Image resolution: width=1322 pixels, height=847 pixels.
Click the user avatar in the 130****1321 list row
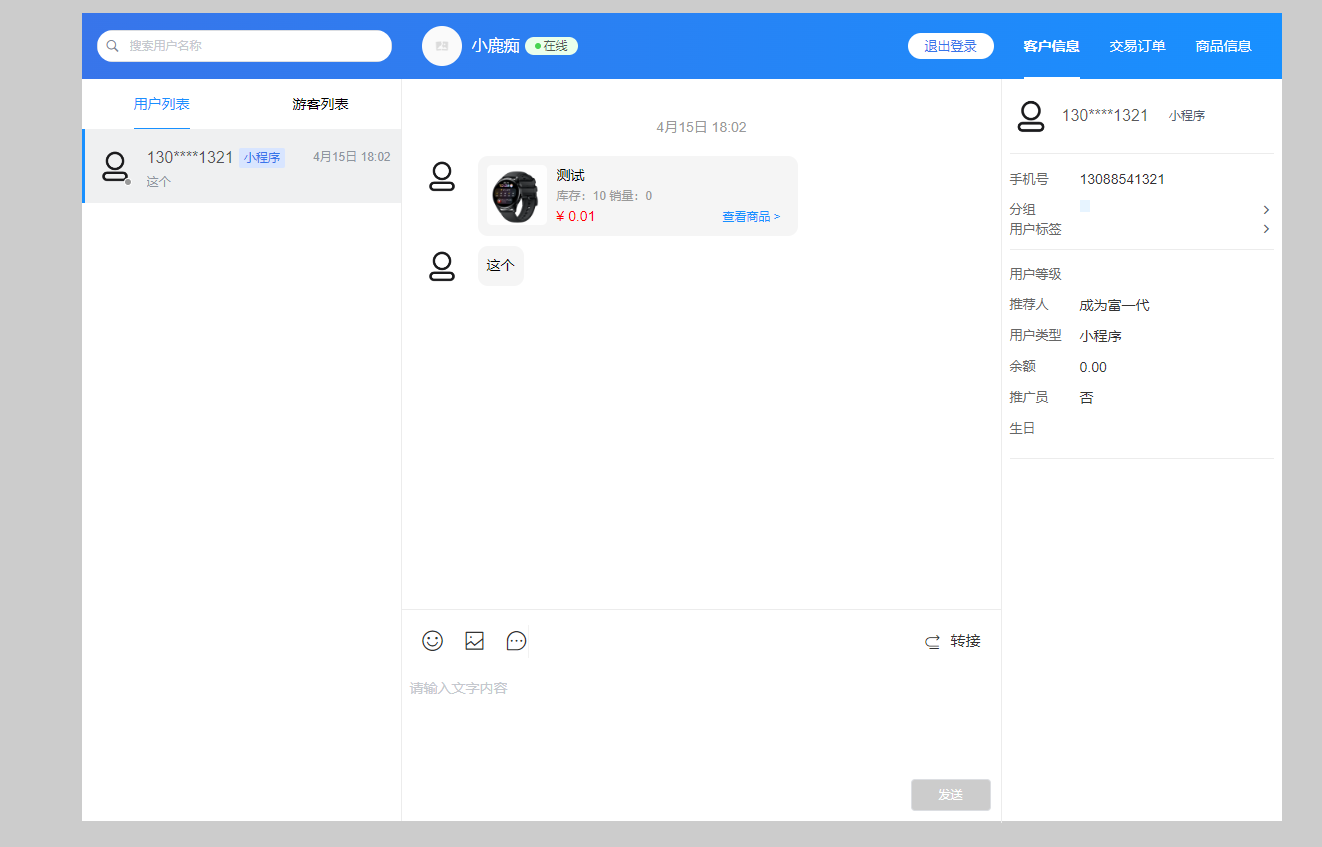[115, 166]
